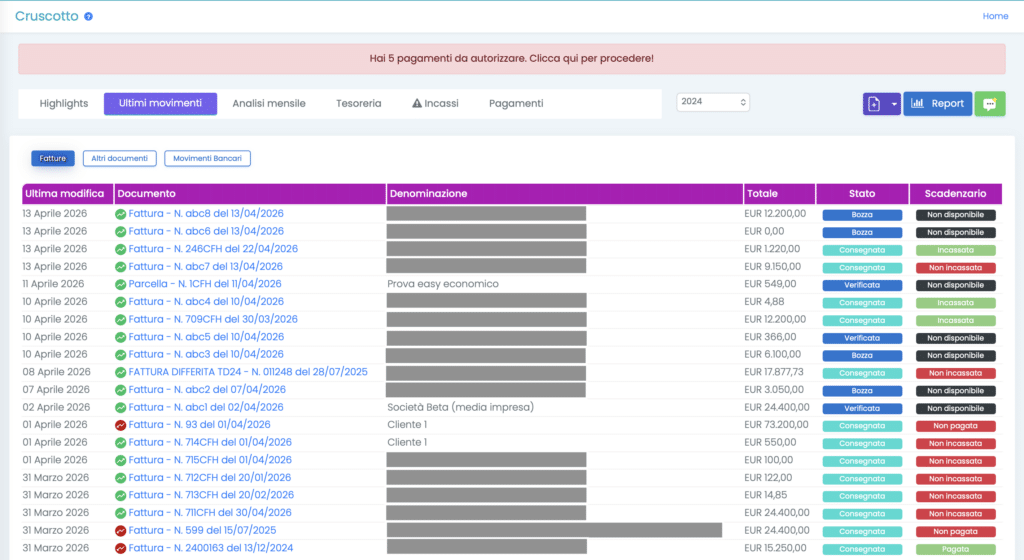Click the help icon beside Cruscotto title

89,17
